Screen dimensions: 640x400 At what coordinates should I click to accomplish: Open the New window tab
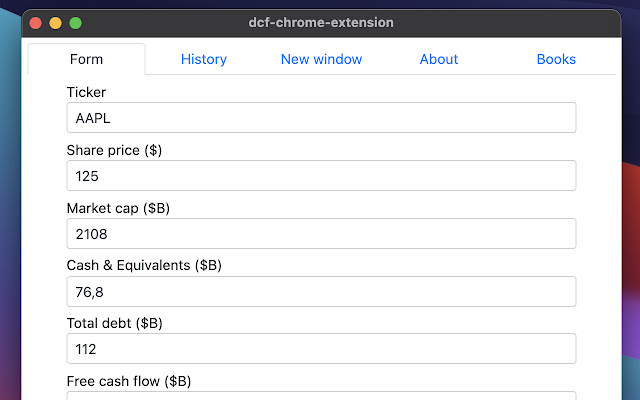tap(321, 59)
